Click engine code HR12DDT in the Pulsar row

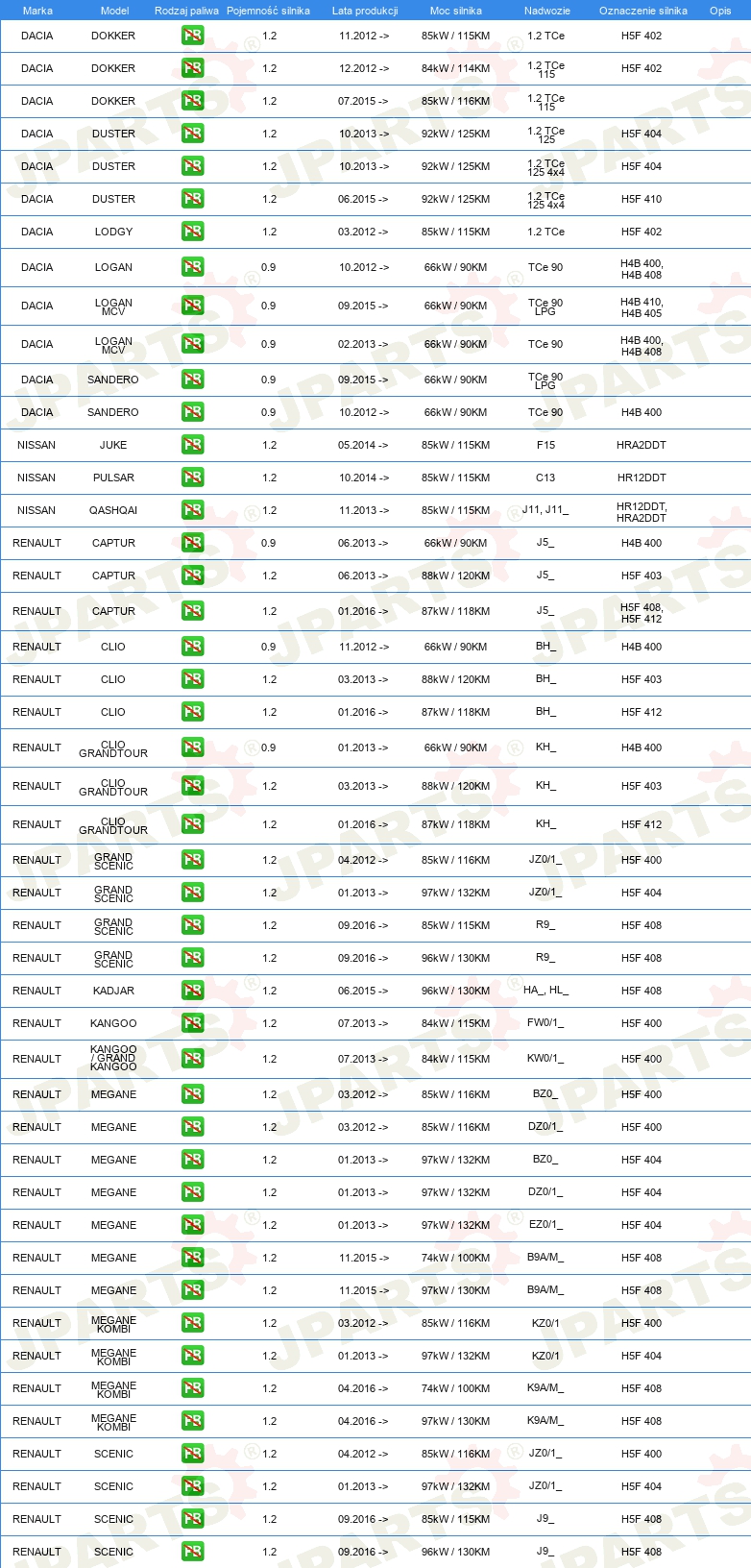642,478
